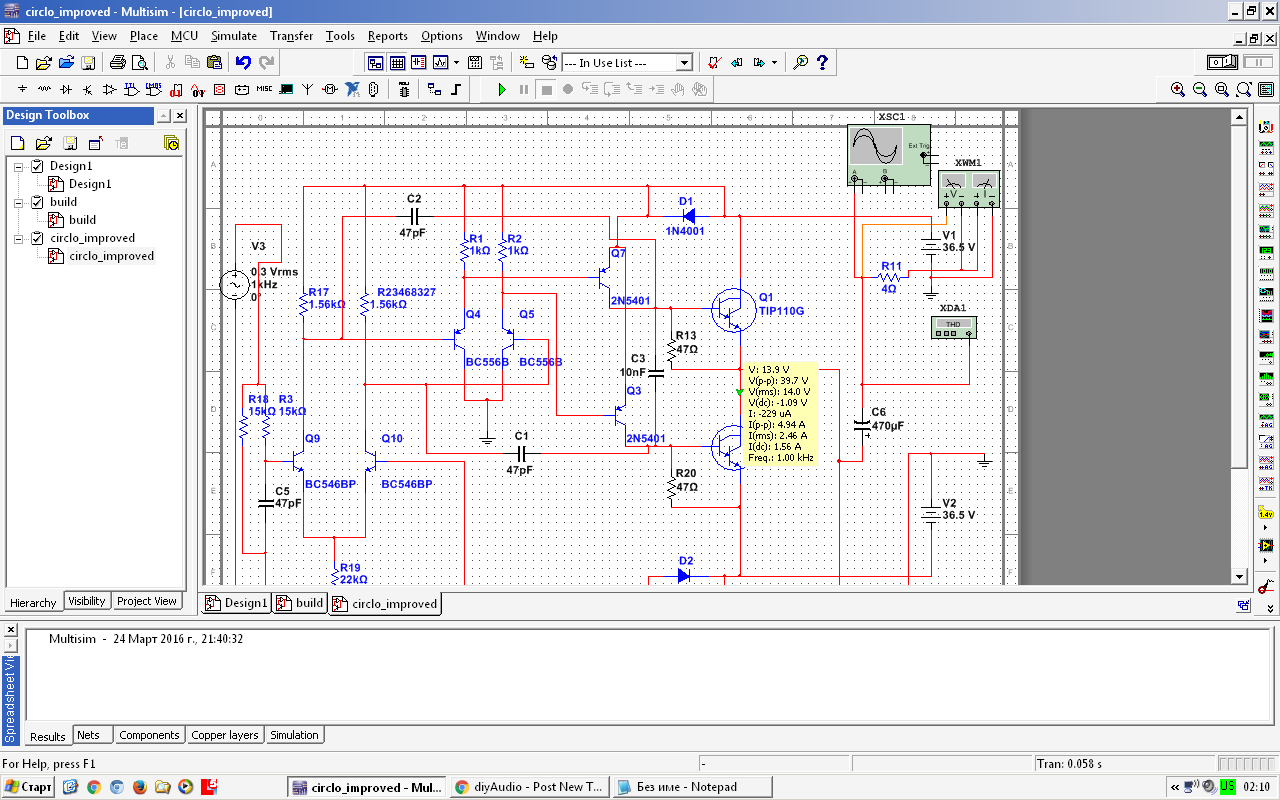Run the Electrical Rules Check icon
The image size is (1280, 800).
(714, 63)
